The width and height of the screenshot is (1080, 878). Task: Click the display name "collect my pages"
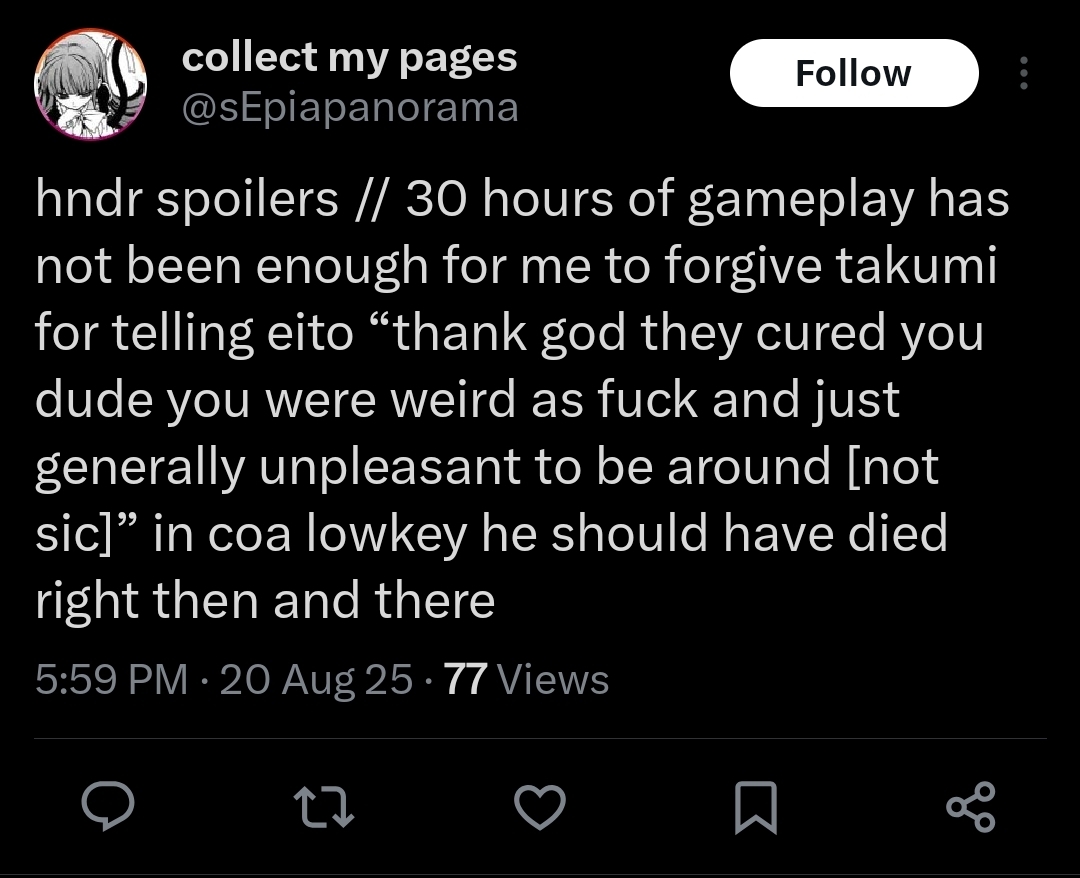point(349,58)
